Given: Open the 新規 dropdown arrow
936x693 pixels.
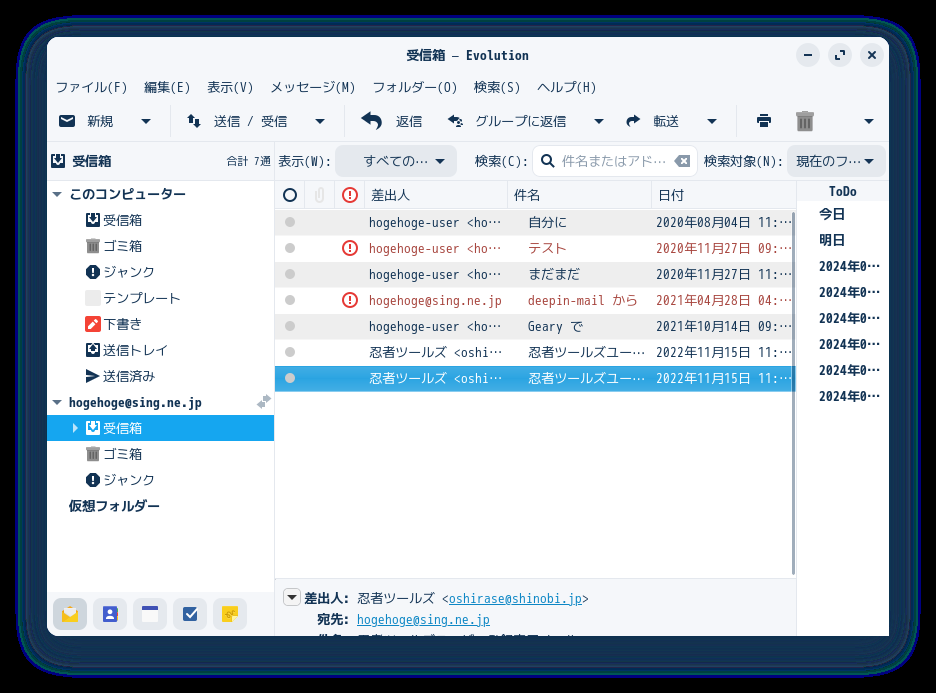Looking at the screenshot, I should coord(146,122).
